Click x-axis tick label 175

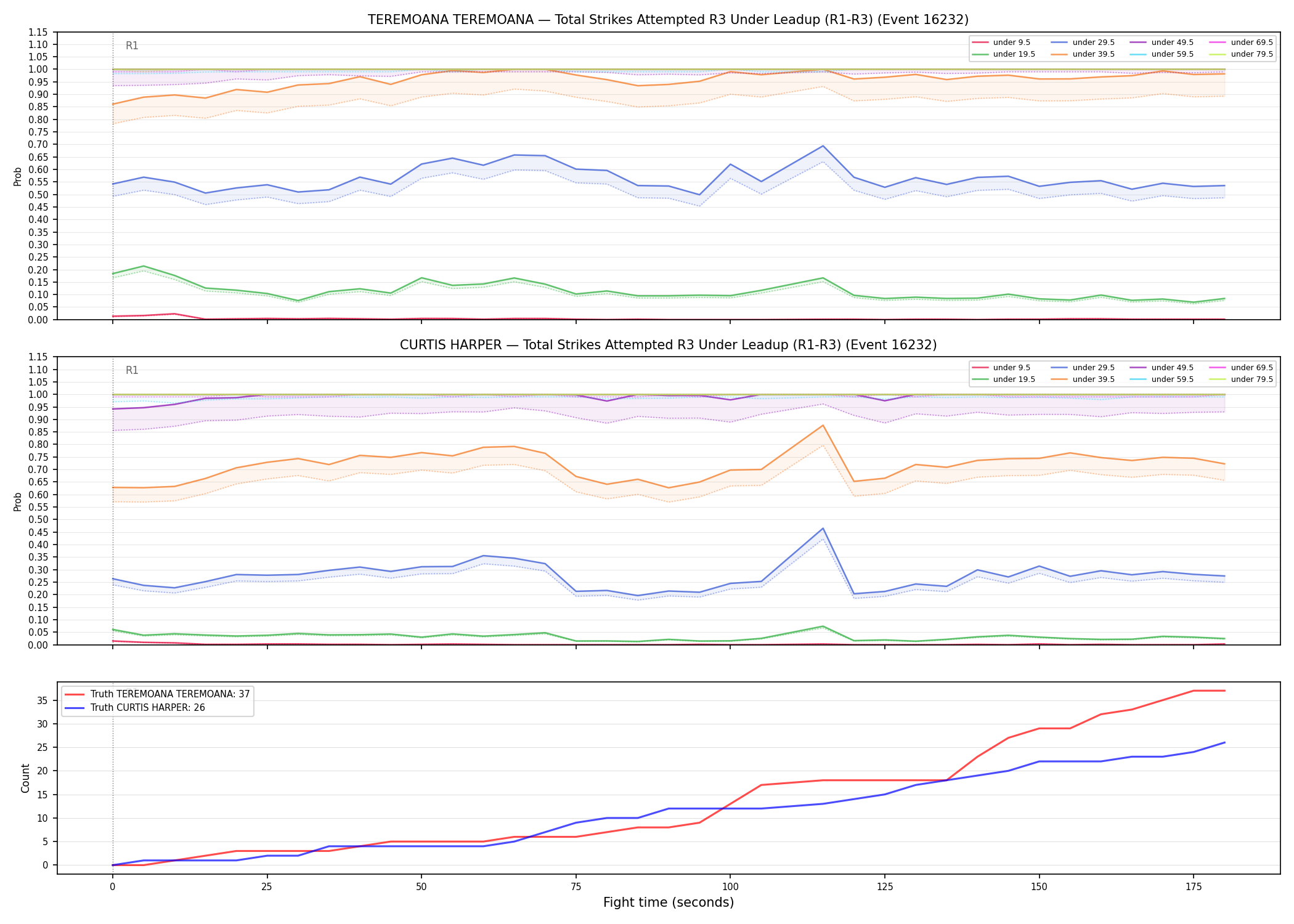click(1194, 887)
